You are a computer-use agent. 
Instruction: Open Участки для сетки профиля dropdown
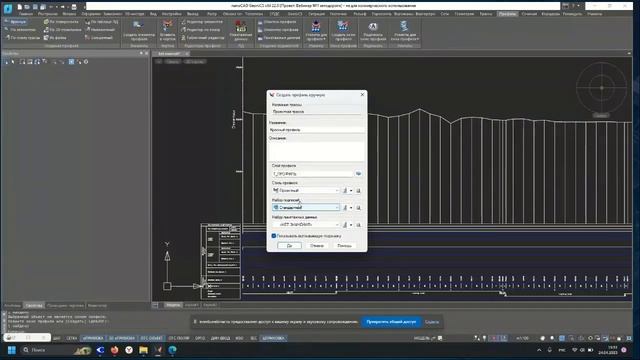[x=404, y=31]
